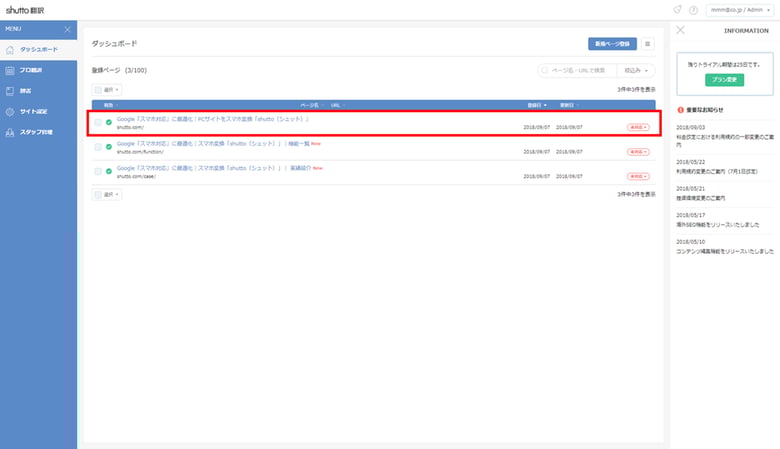
Task: Close the MENU sidebar with X
Action: 68,29
